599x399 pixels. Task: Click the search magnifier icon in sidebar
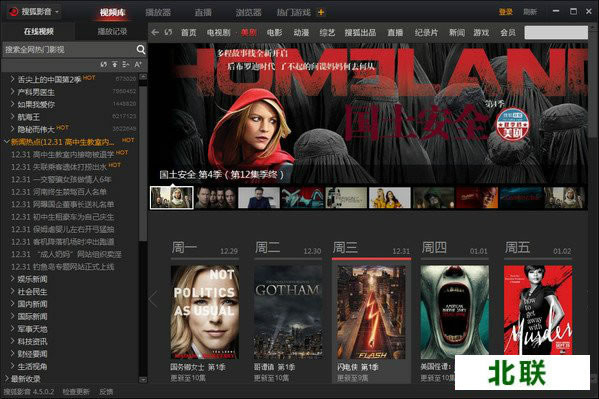pos(141,49)
